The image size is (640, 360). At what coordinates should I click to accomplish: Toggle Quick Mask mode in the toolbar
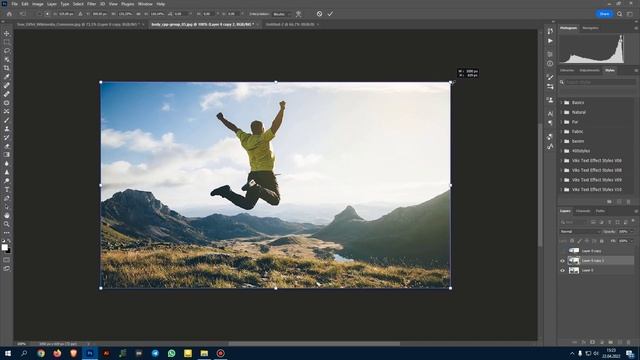point(7,260)
